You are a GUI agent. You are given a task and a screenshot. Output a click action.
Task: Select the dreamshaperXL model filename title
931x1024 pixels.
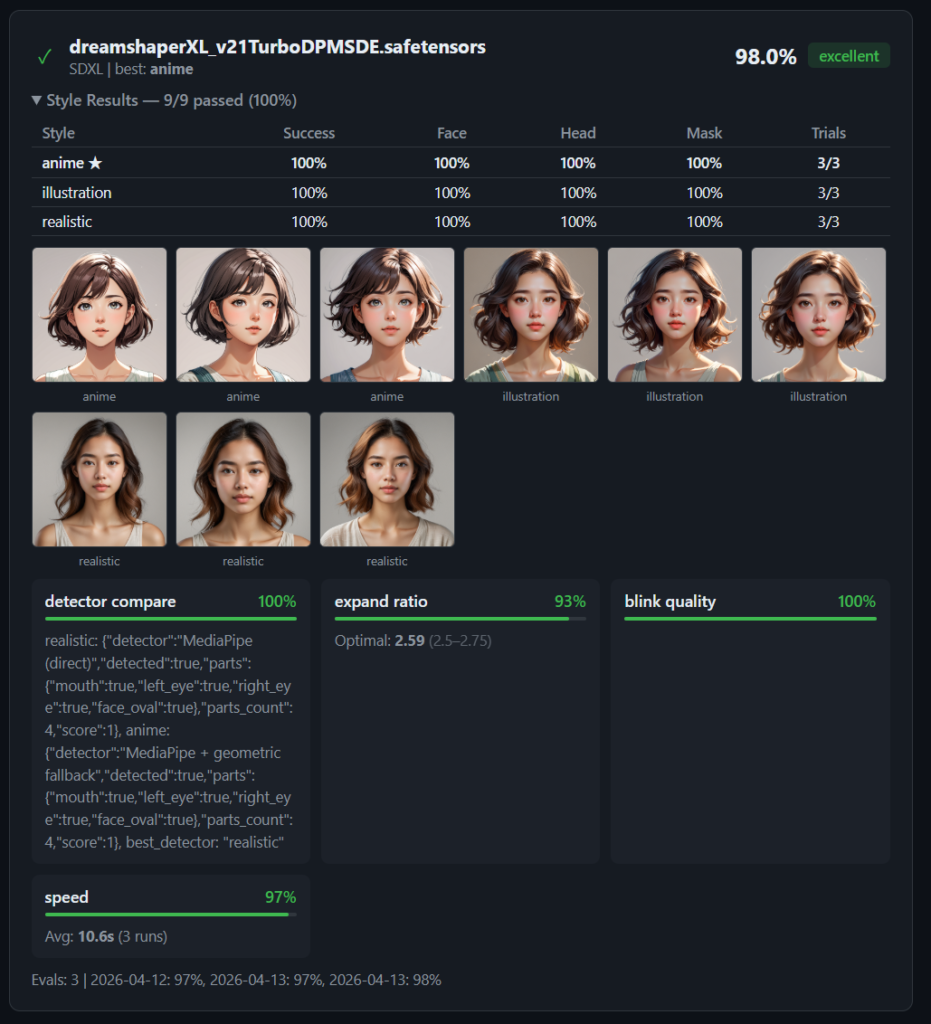pos(277,47)
